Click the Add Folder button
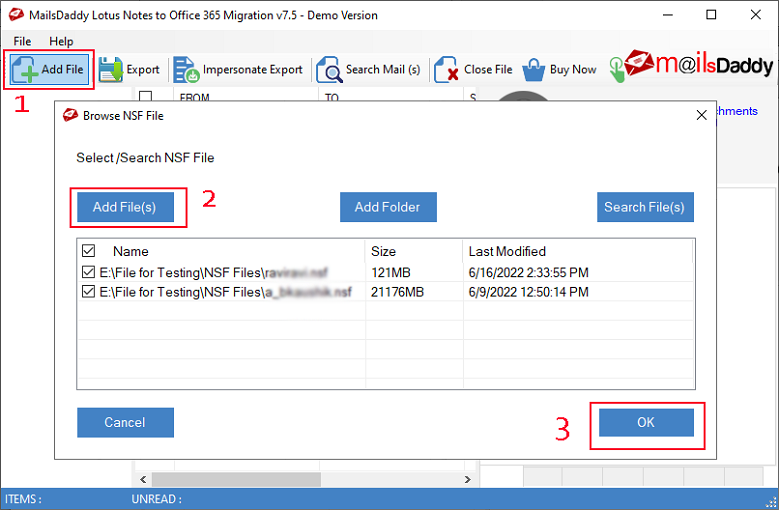779x510 pixels. [x=388, y=207]
